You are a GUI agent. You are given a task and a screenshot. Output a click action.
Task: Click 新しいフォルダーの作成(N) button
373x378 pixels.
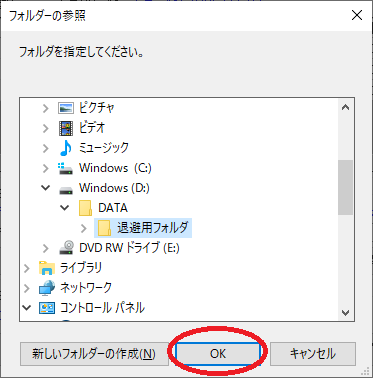(x=94, y=354)
